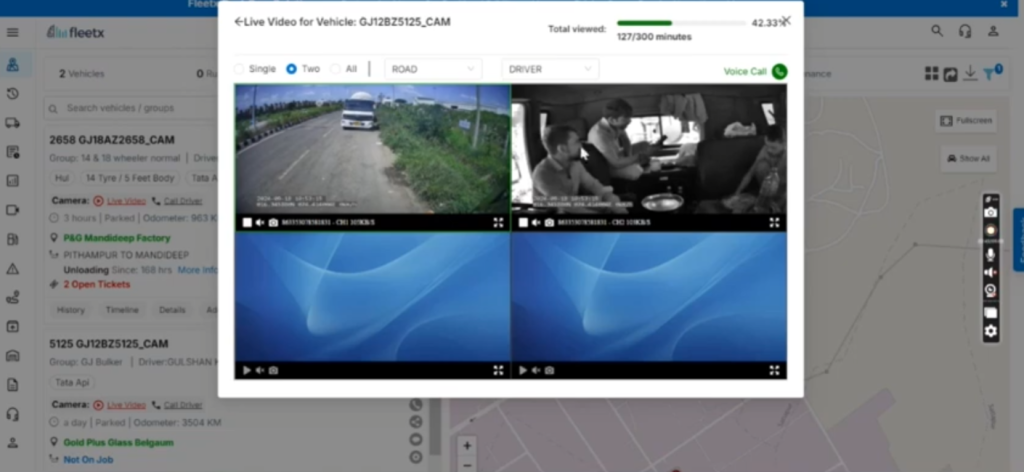
Task: Dismiss the top blue banner
Action: click(x=1004, y=5)
